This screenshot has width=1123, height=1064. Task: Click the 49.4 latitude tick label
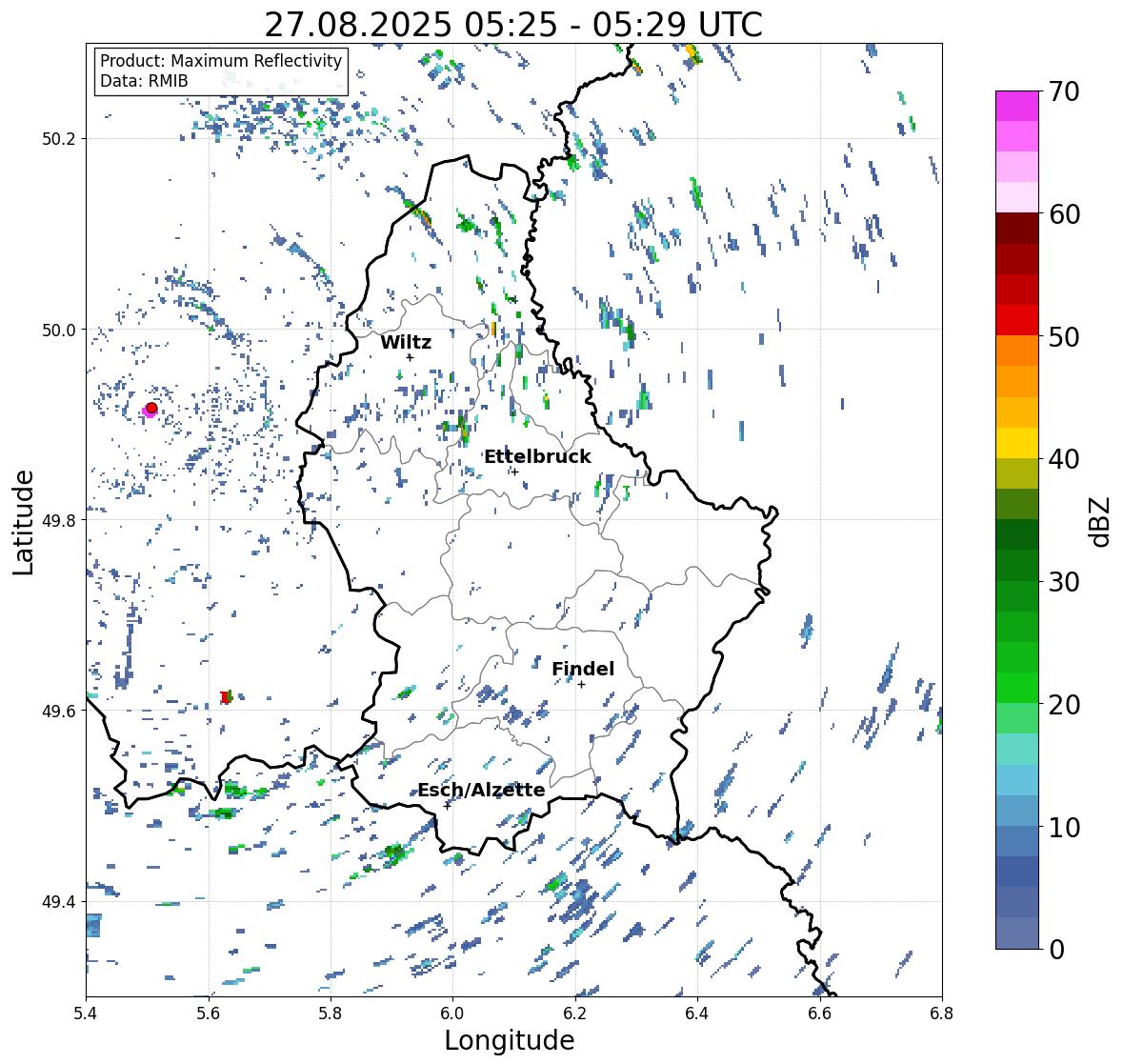[x=59, y=902]
